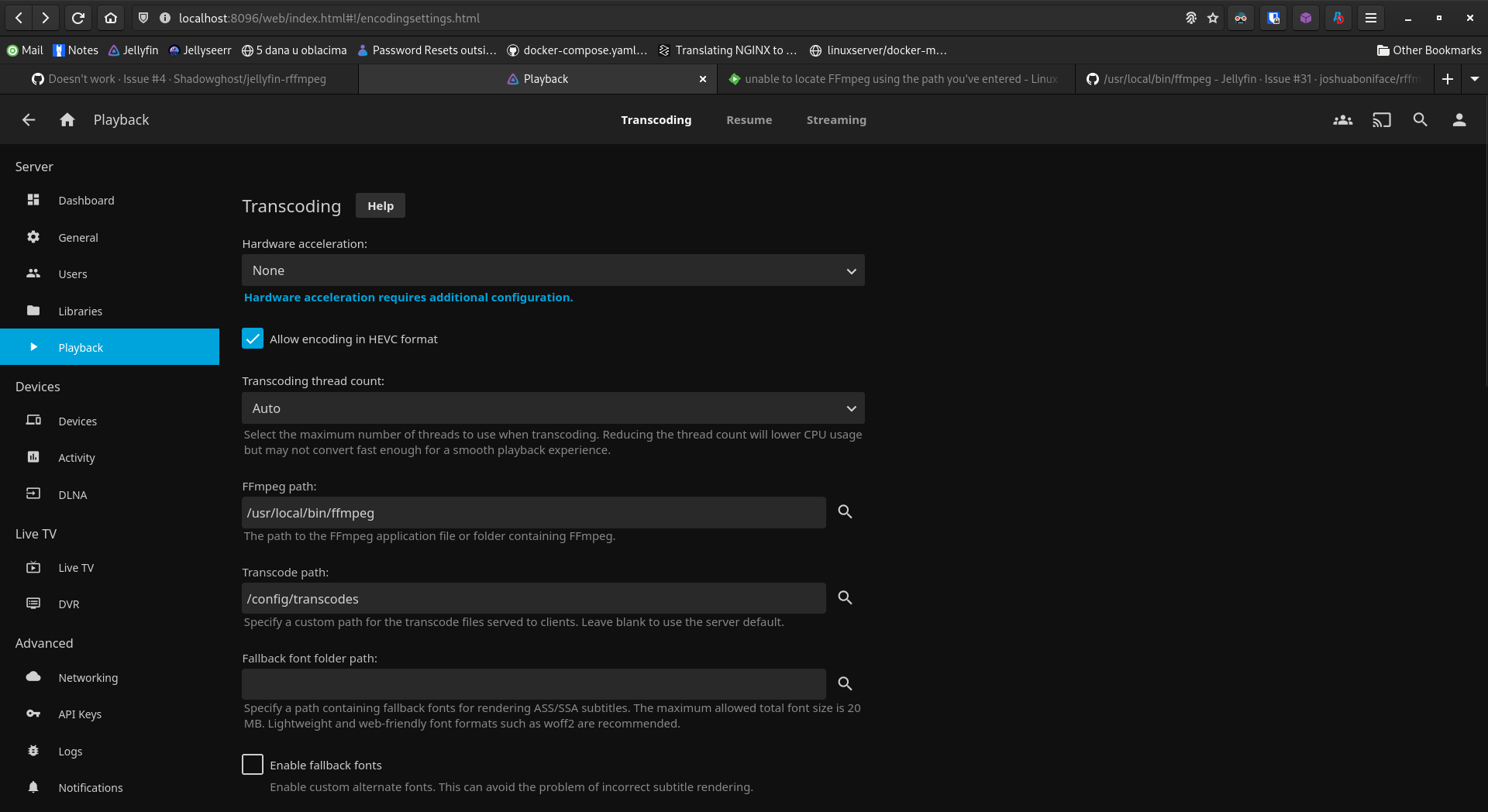The height and width of the screenshot is (812, 1488).
Task: Browse for the FFmpeg path
Action: coord(845,512)
